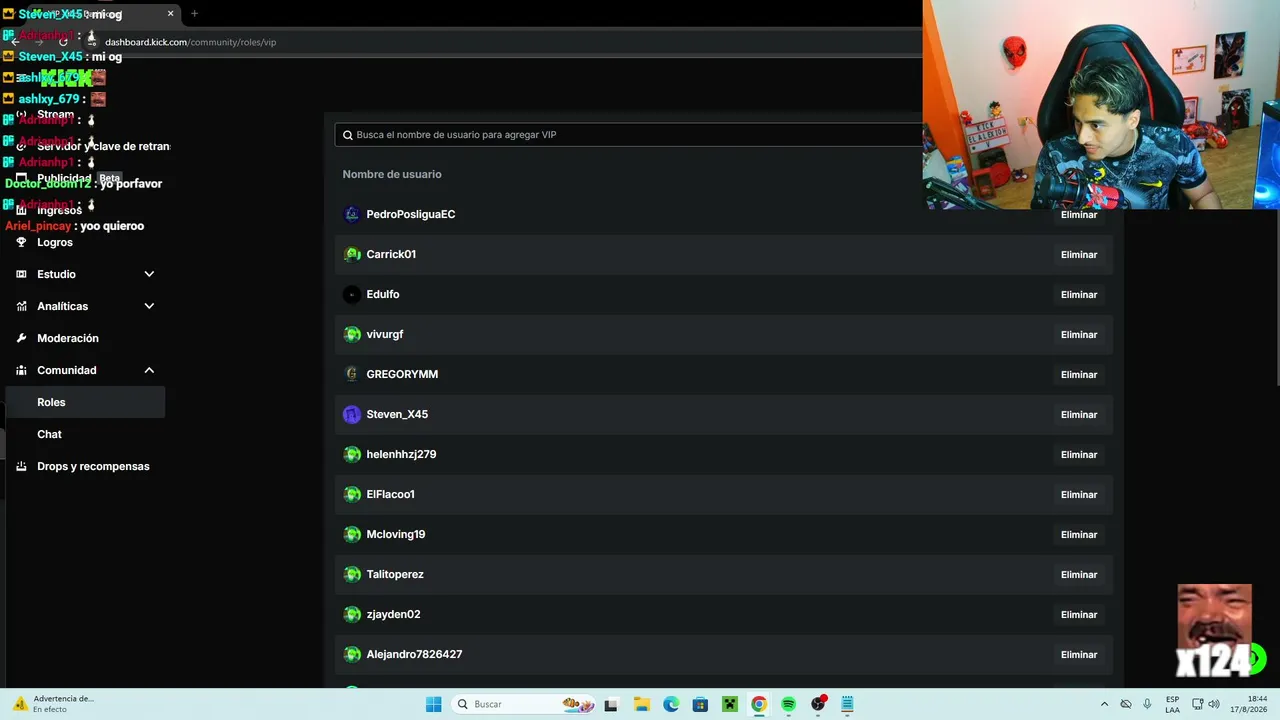Open Microsoft Store from taskbar
1280x720 pixels.
point(700,704)
